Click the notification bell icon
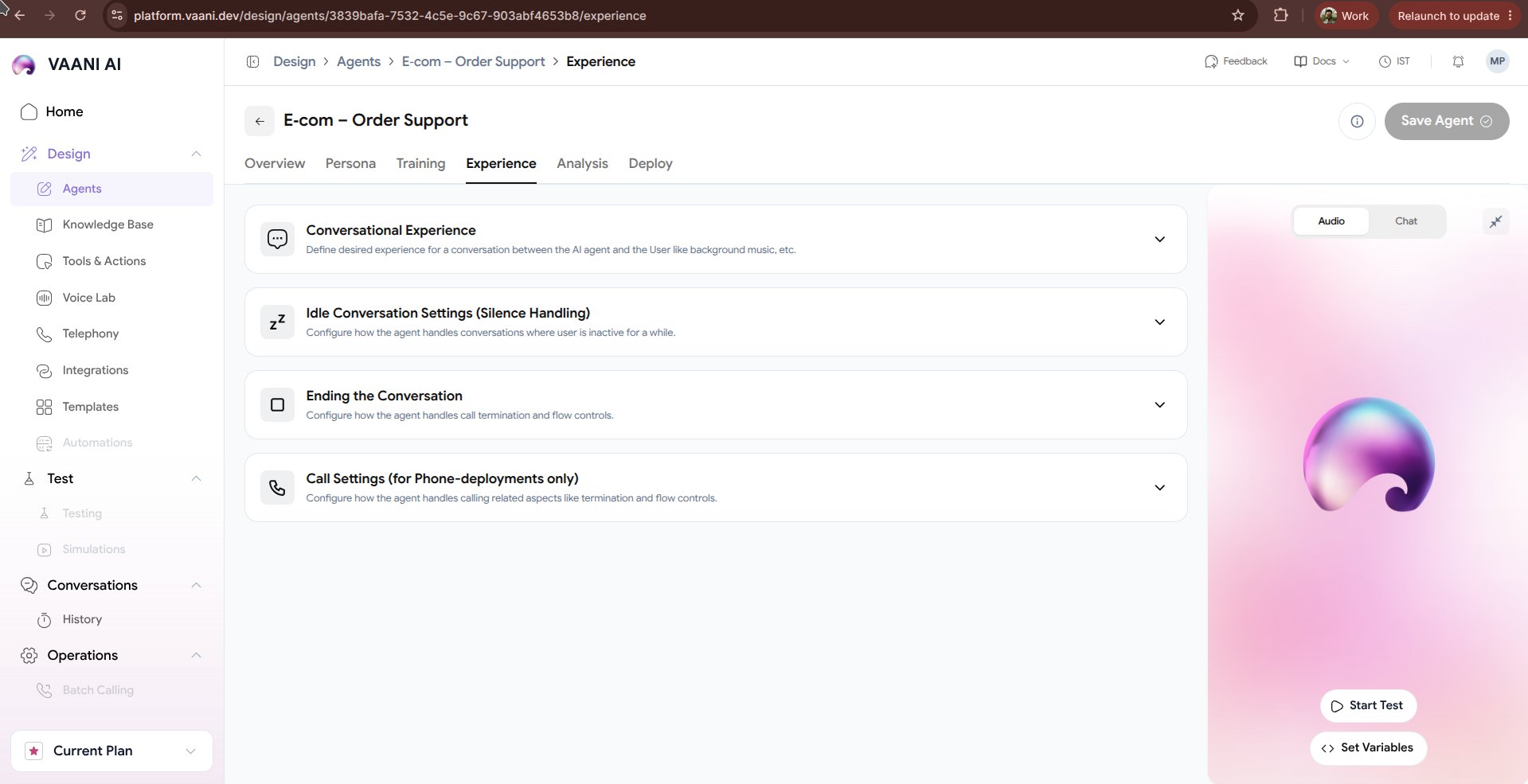Screen dimensions: 1528x784 (x=1458, y=61)
